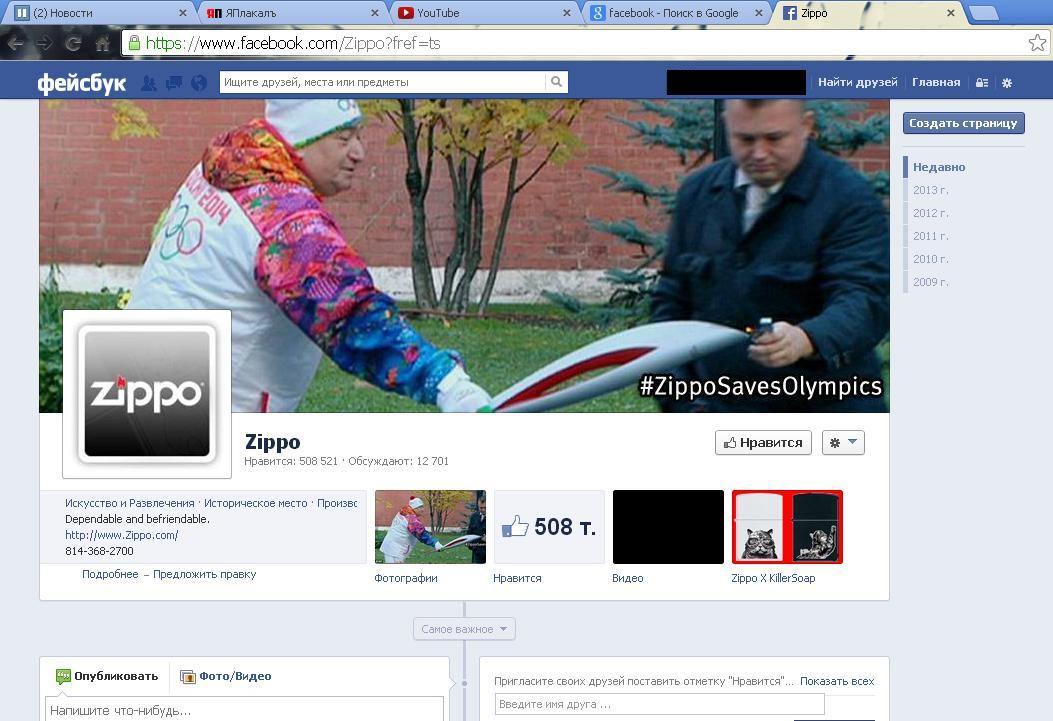Click Введите имя друга input field
1053x721 pixels.
pos(659,704)
